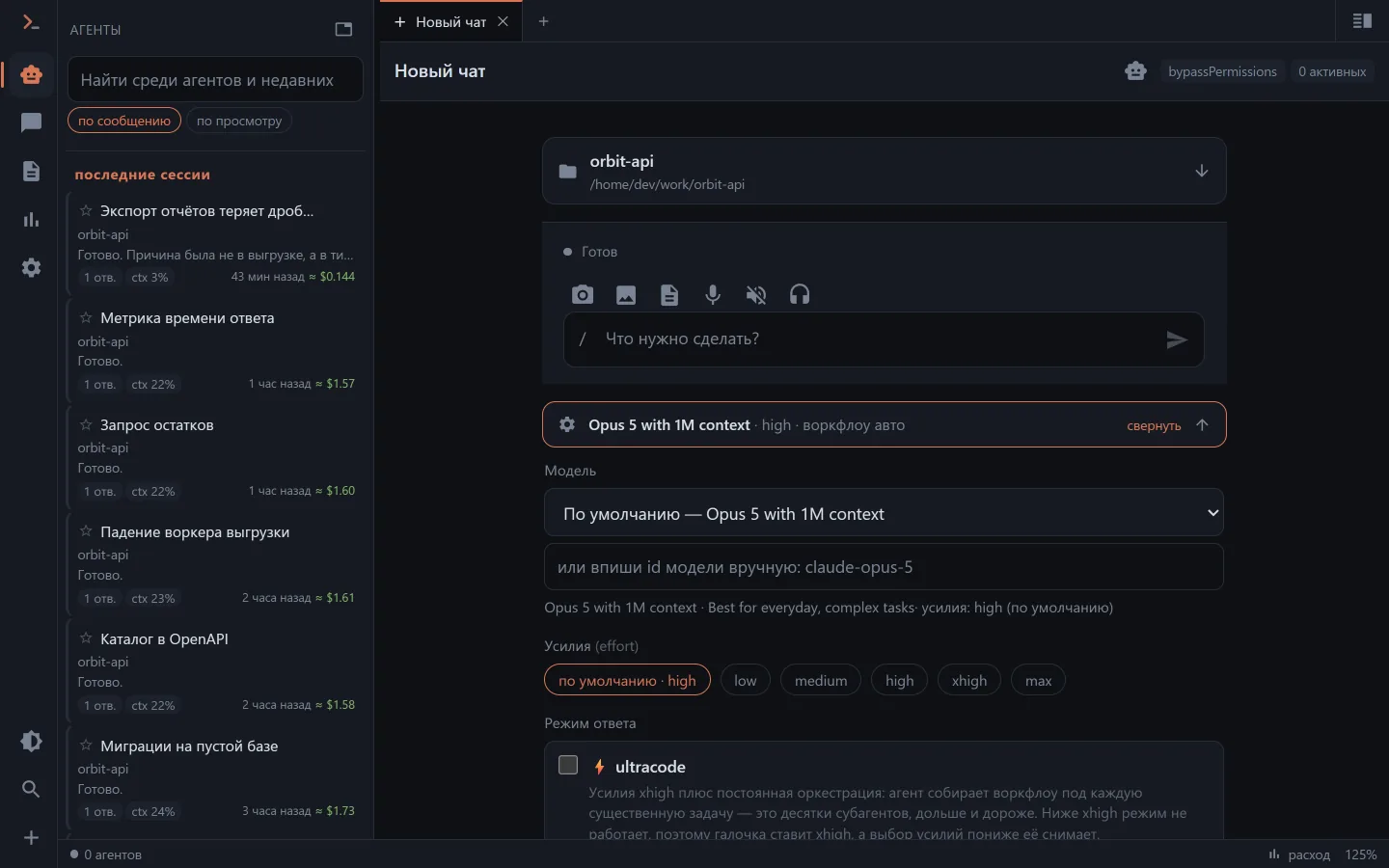
Task: Open the search magnifier in sidebar
Action: pyautogui.click(x=31, y=789)
